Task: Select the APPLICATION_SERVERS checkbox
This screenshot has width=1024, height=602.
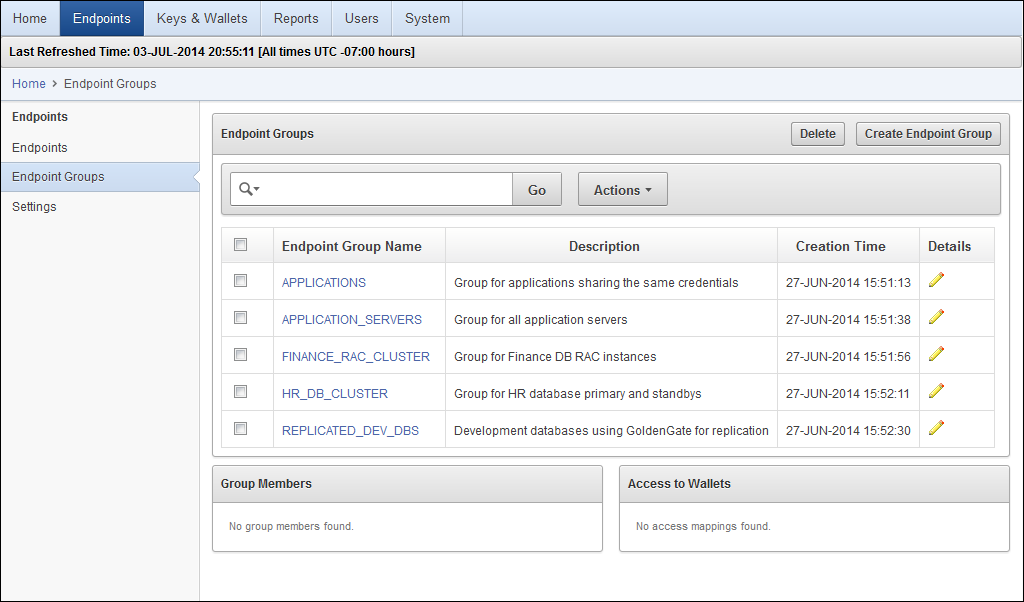Action: click(241, 318)
